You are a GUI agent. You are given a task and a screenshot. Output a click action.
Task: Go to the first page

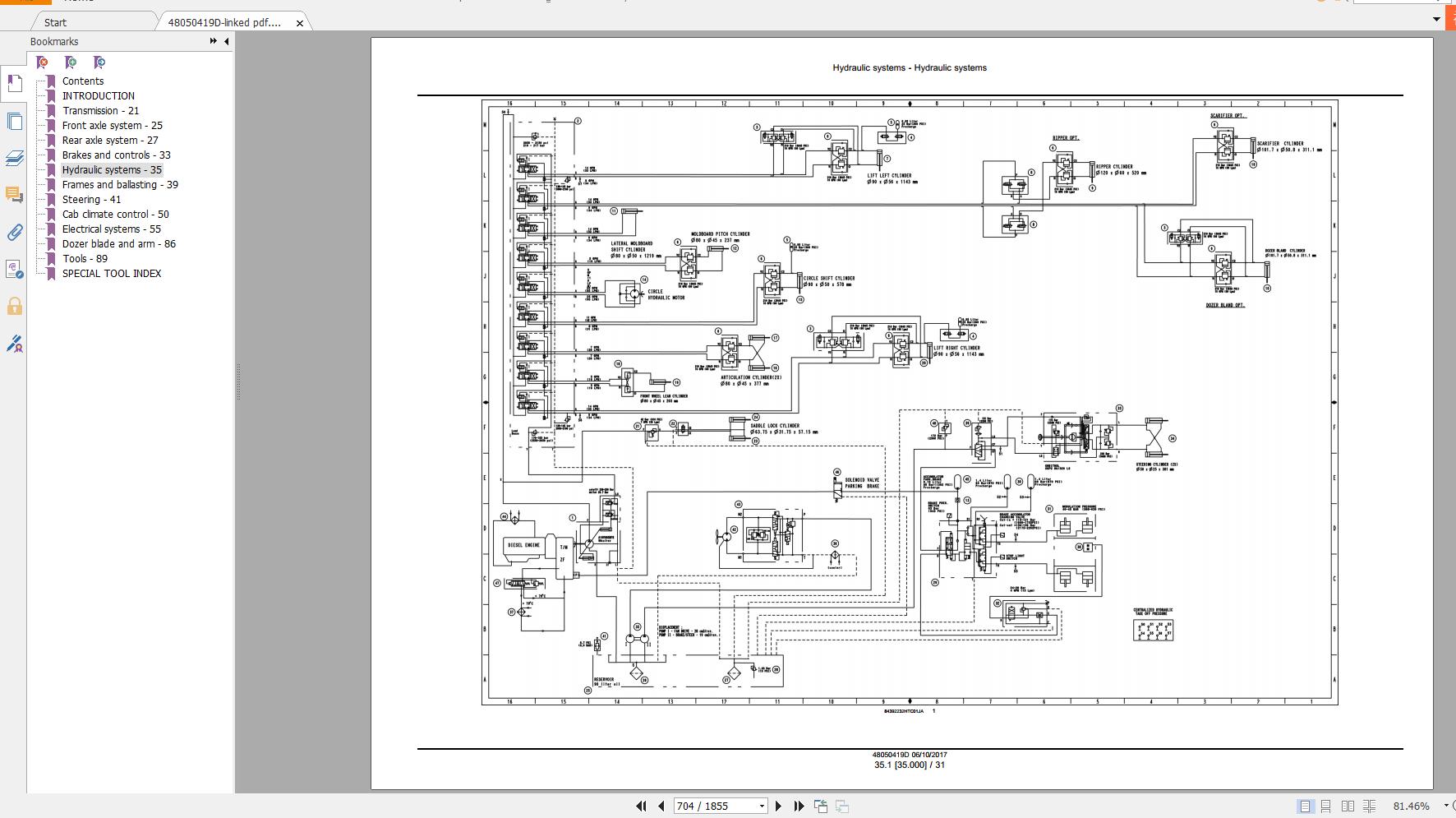point(641,806)
